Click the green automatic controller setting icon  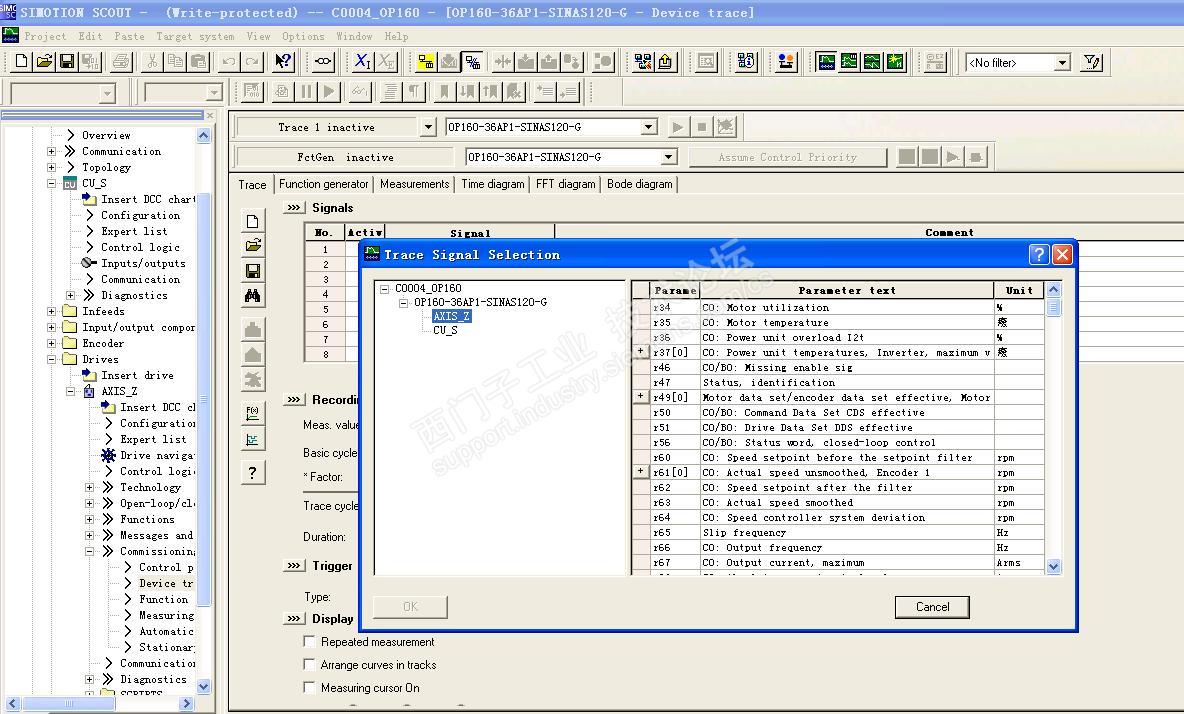tap(896, 61)
